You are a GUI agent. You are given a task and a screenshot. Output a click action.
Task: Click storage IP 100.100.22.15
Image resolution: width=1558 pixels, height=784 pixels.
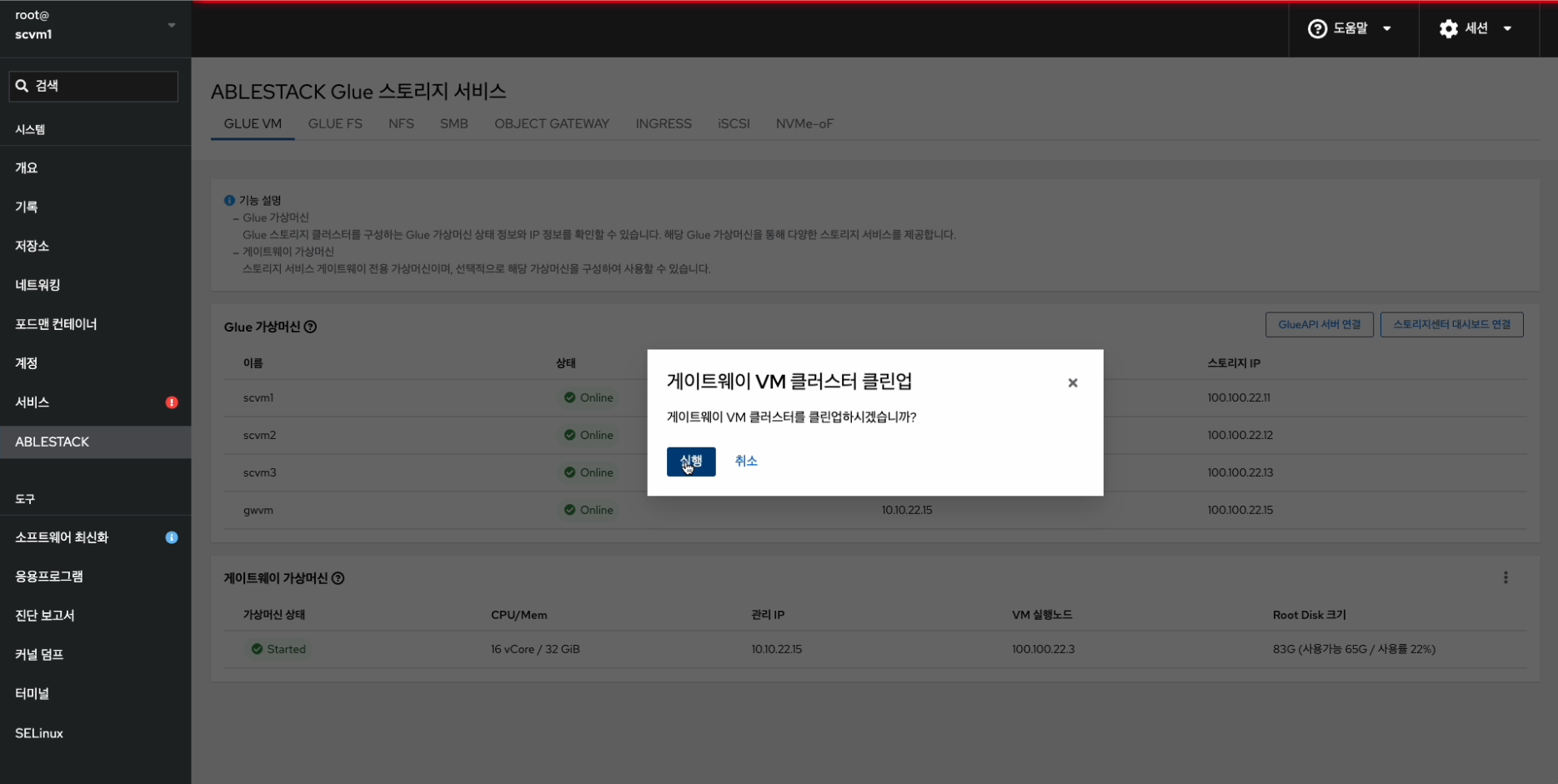click(x=1240, y=511)
